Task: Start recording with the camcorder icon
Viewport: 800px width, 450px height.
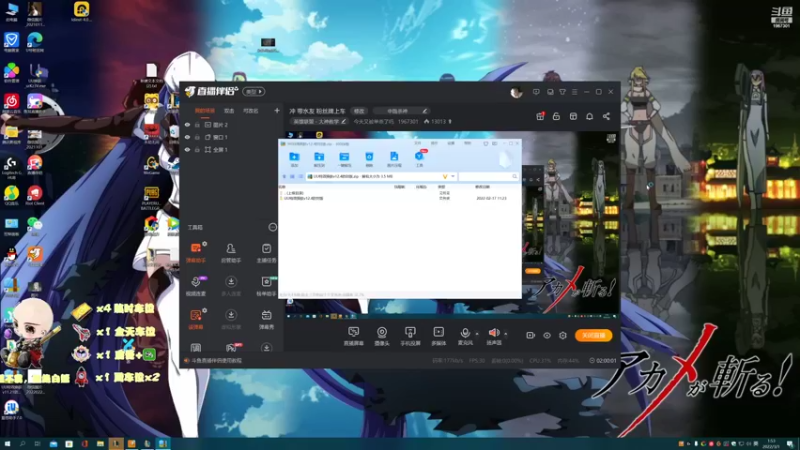Action: tap(531, 335)
